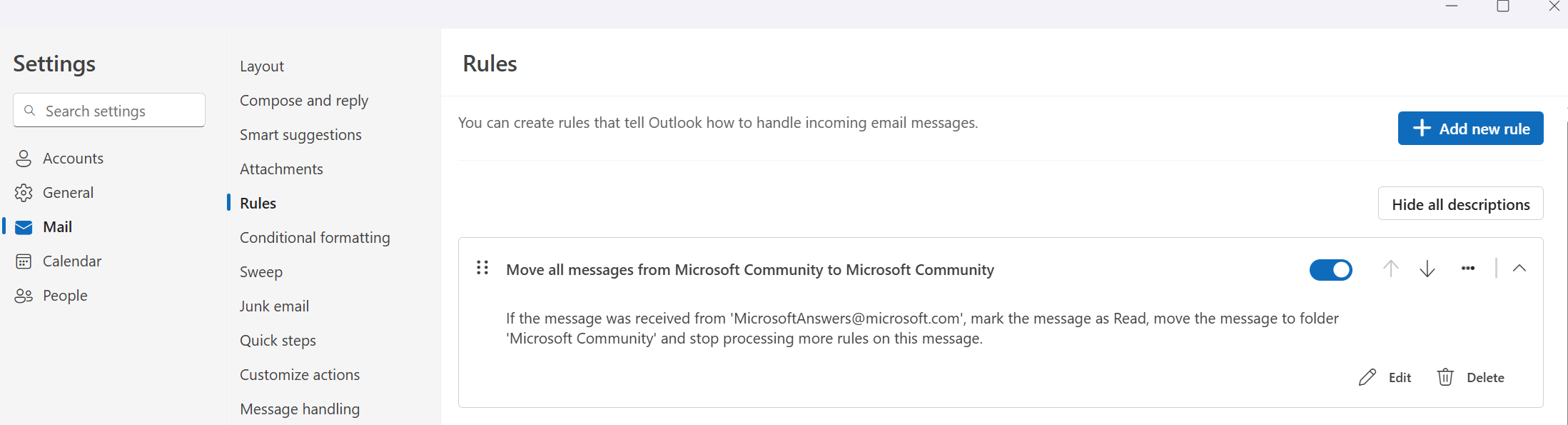Open General settings with gear icon
The image size is (1568, 425).
[x=24, y=193]
